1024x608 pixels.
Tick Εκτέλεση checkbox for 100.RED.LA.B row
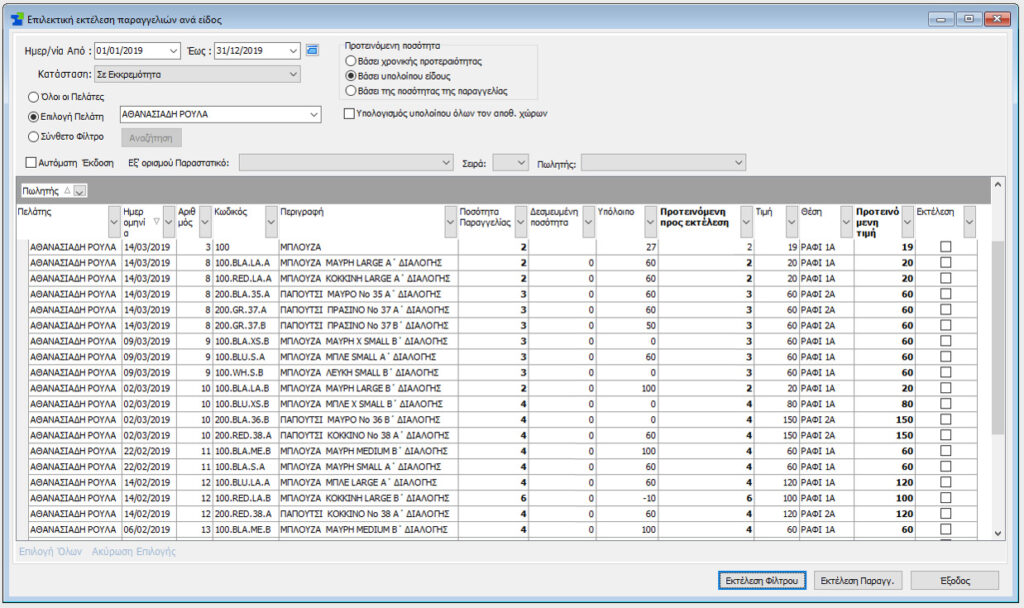pyautogui.click(x=946, y=498)
